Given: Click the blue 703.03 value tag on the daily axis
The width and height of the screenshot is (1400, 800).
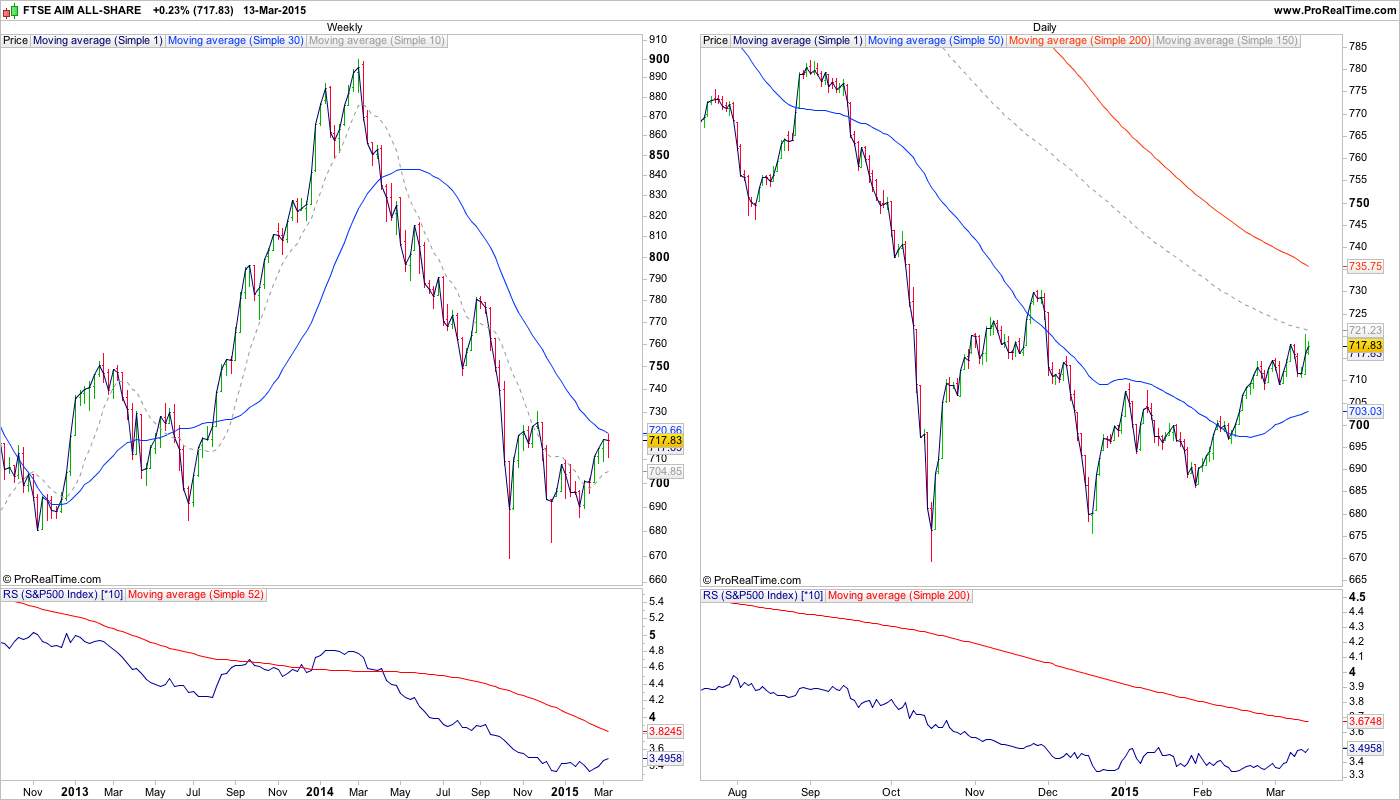Looking at the screenshot, I should click(1365, 411).
